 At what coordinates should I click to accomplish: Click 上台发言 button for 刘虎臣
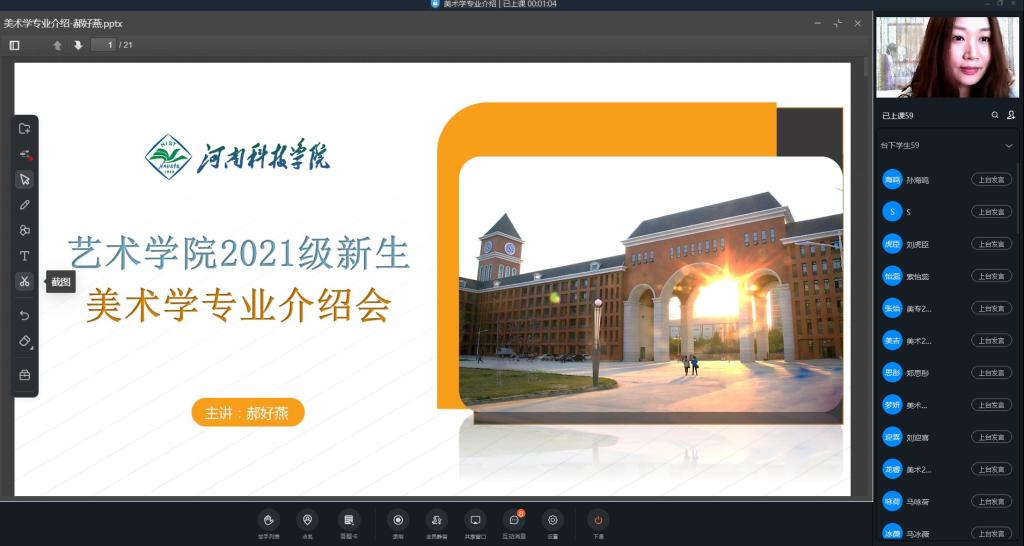[x=991, y=244]
